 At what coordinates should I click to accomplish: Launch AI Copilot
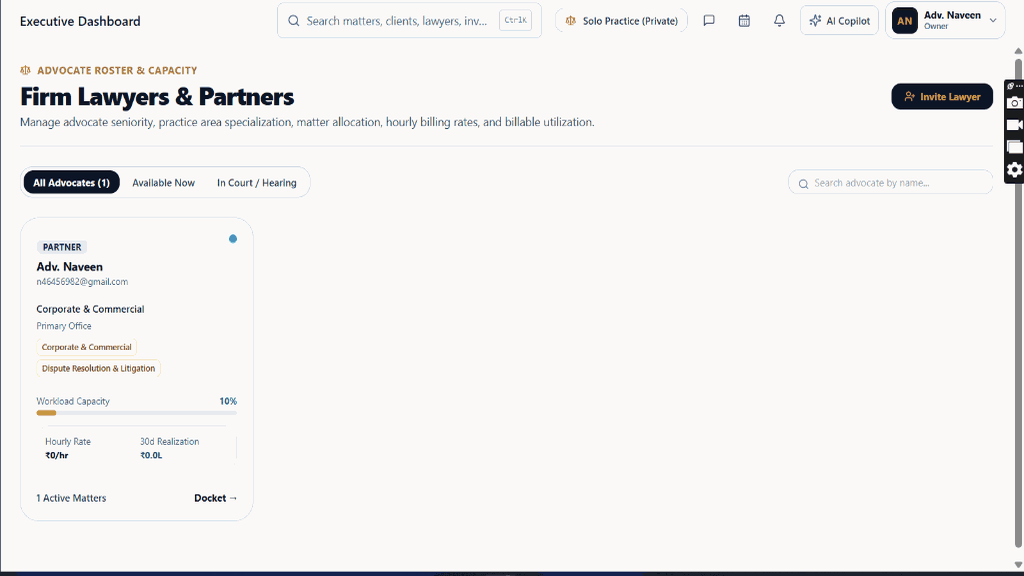point(839,21)
